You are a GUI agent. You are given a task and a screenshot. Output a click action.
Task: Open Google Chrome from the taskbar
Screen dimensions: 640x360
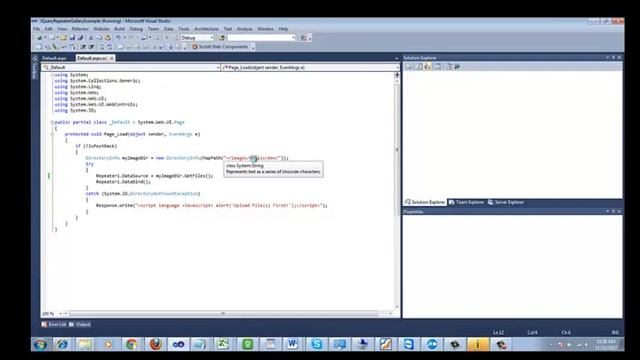tap(131, 344)
